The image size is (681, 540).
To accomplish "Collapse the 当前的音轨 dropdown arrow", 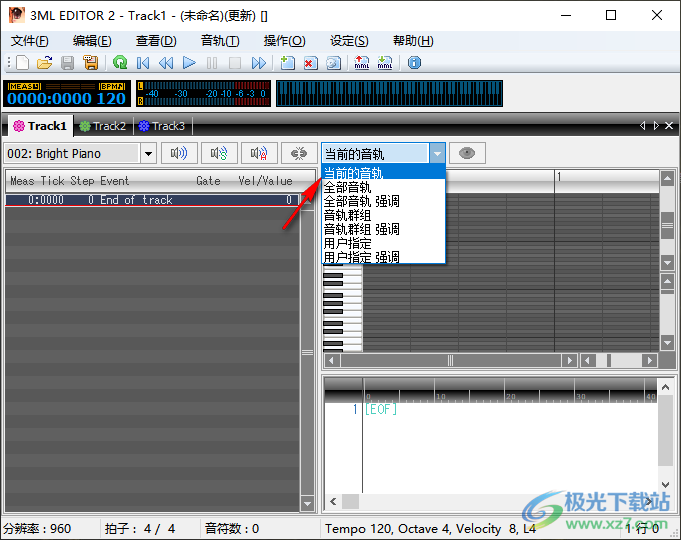I will (437, 153).
